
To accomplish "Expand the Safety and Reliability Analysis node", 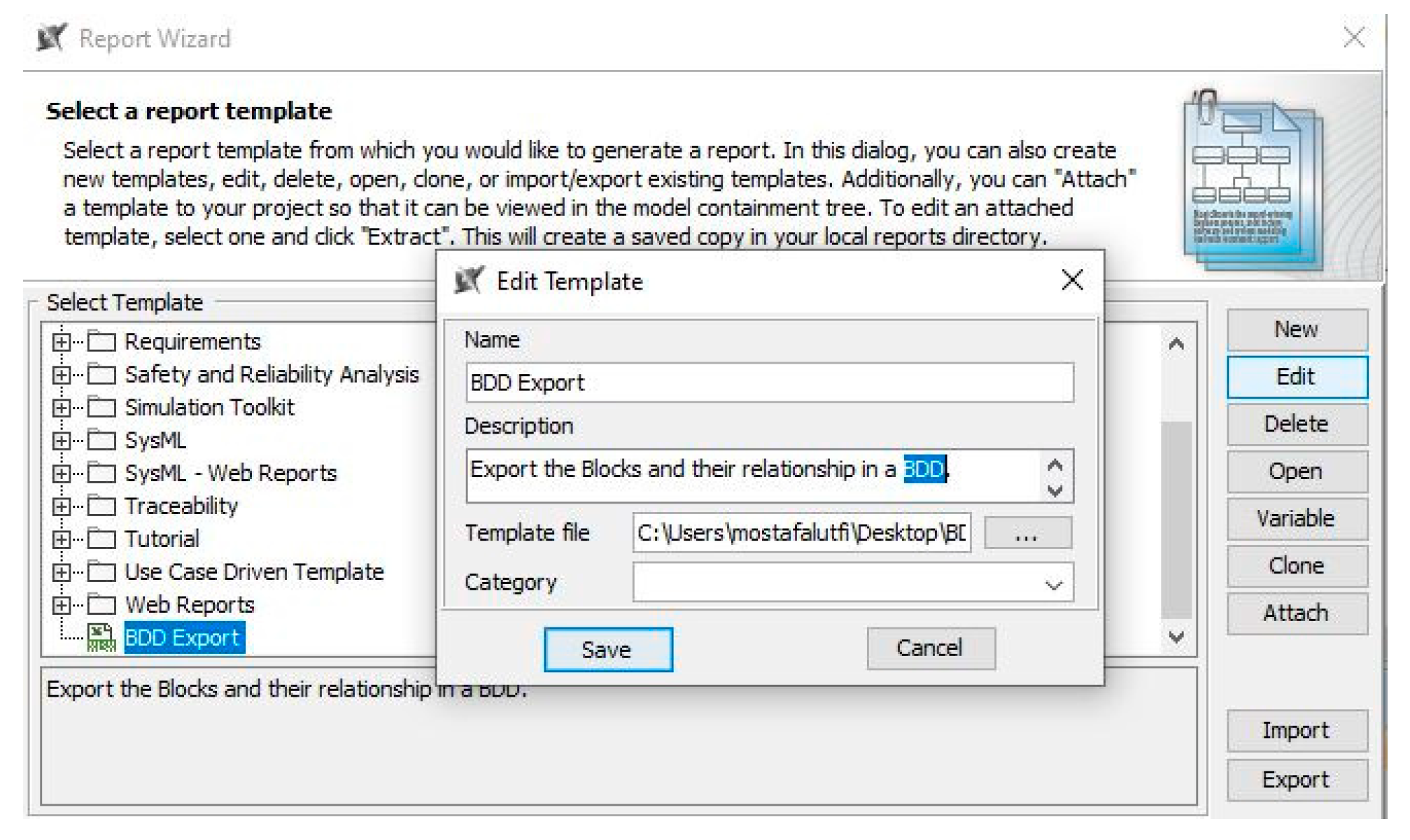I will tap(61, 375).
